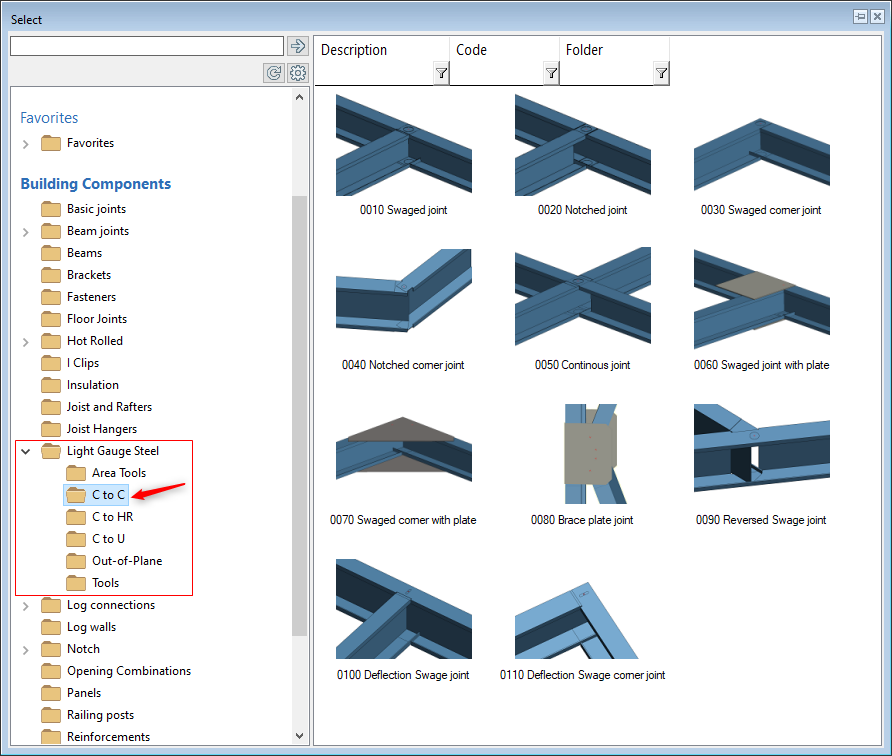Click the search text field
This screenshot has height=756, width=892.
click(x=146, y=46)
